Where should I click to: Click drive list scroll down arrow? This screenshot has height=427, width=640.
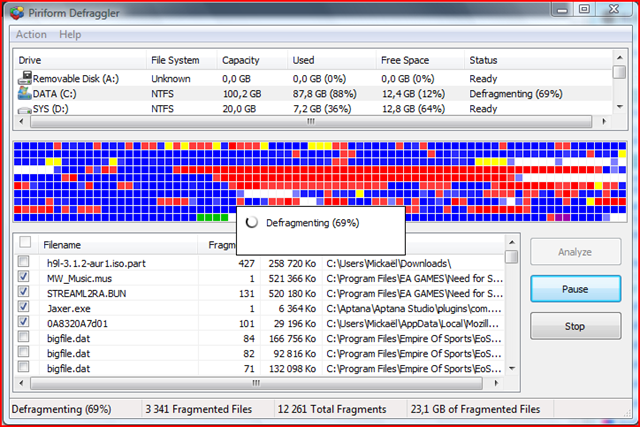click(x=620, y=107)
